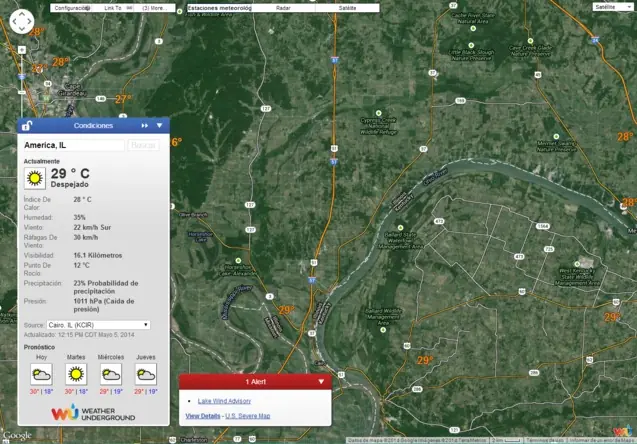The height and width of the screenshot is (444, 637).
Task: Select the Martes sunny forecast icon
Action: tap(76, 374)
